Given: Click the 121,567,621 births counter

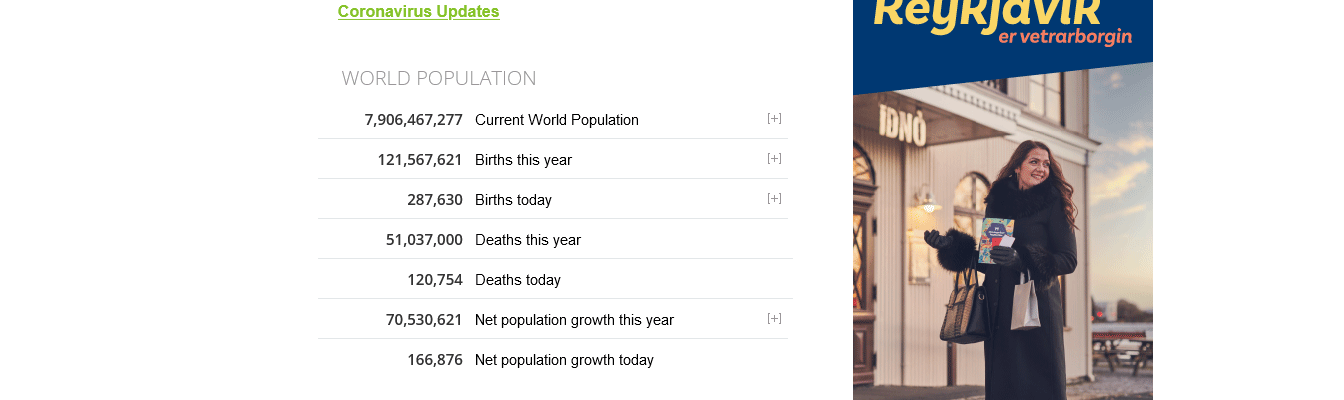Looking at the screenshot, I should (x=420, y=160).
